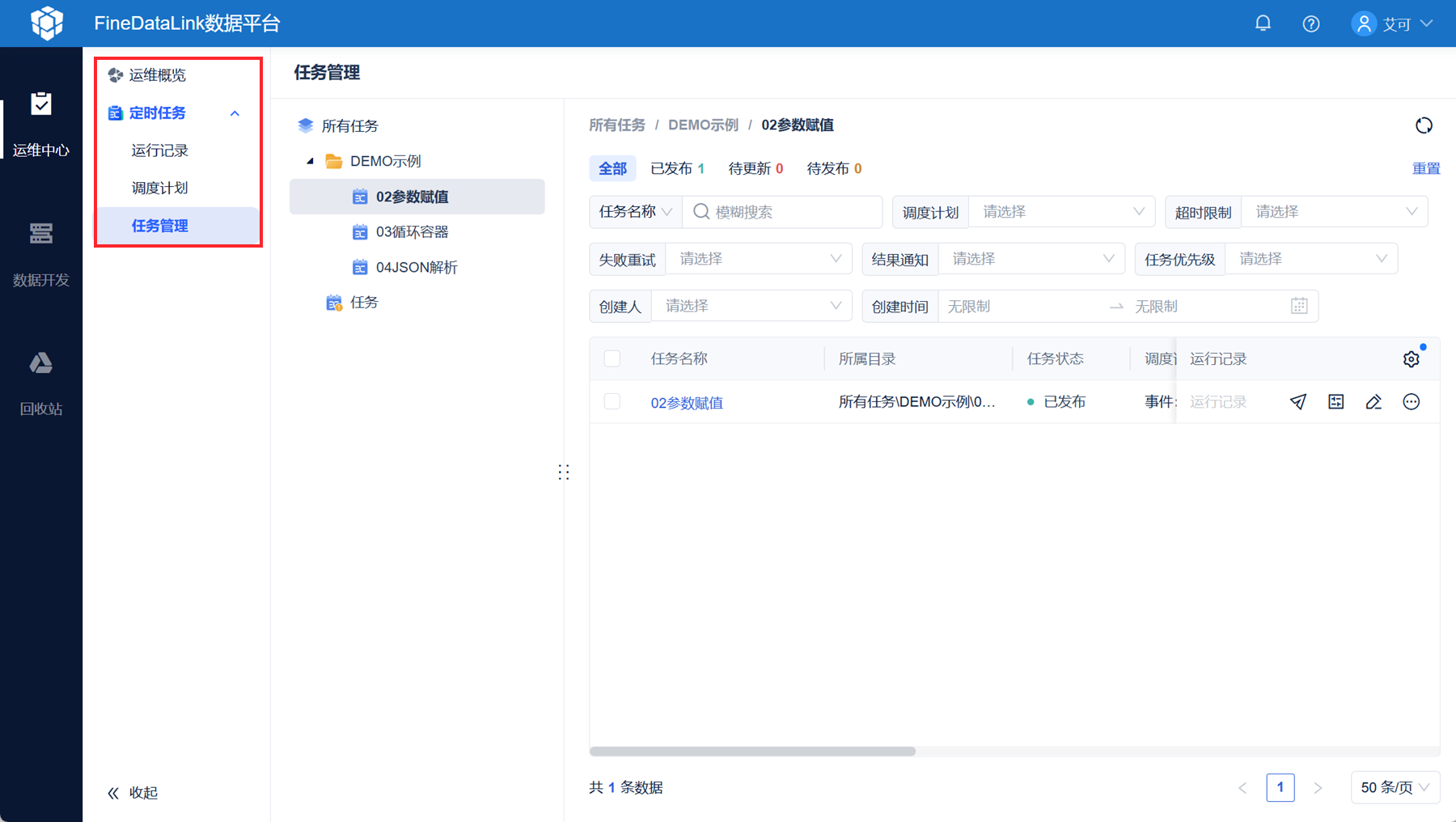Click the 创建时间 end date field
The image size is (1456, 822).
coord(1205,306)
